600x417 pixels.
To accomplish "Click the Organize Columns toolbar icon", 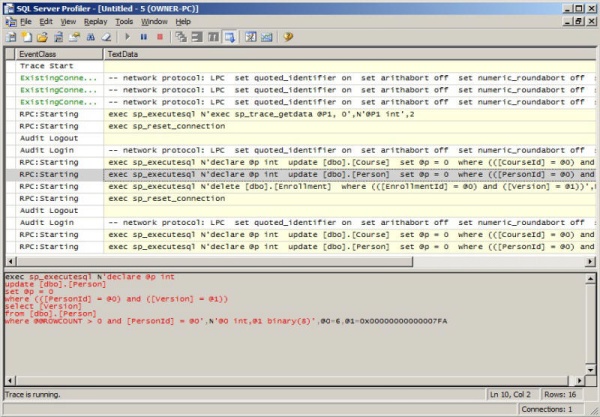I will 181,37.
